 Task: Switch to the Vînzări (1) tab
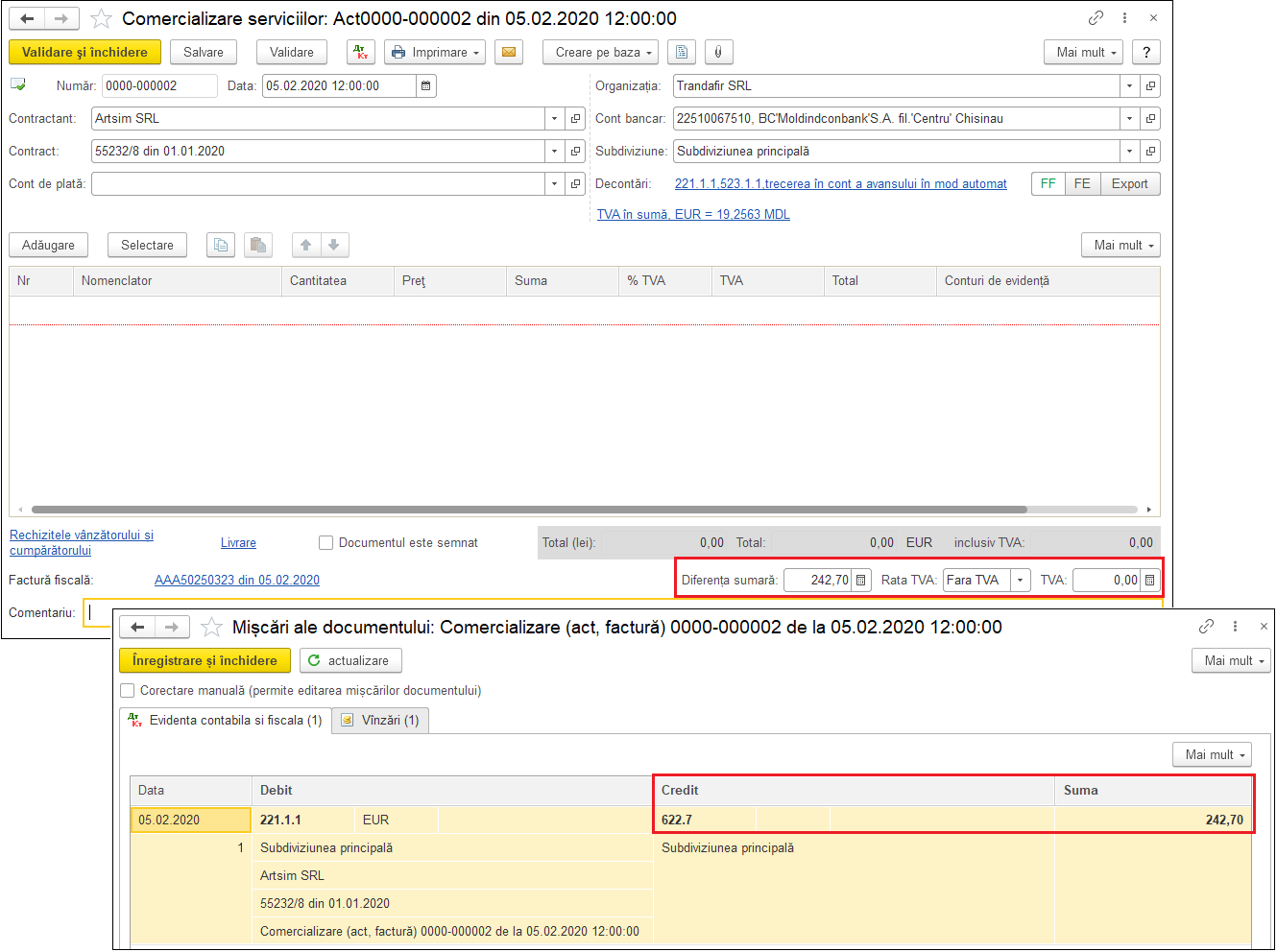(381, 721)
